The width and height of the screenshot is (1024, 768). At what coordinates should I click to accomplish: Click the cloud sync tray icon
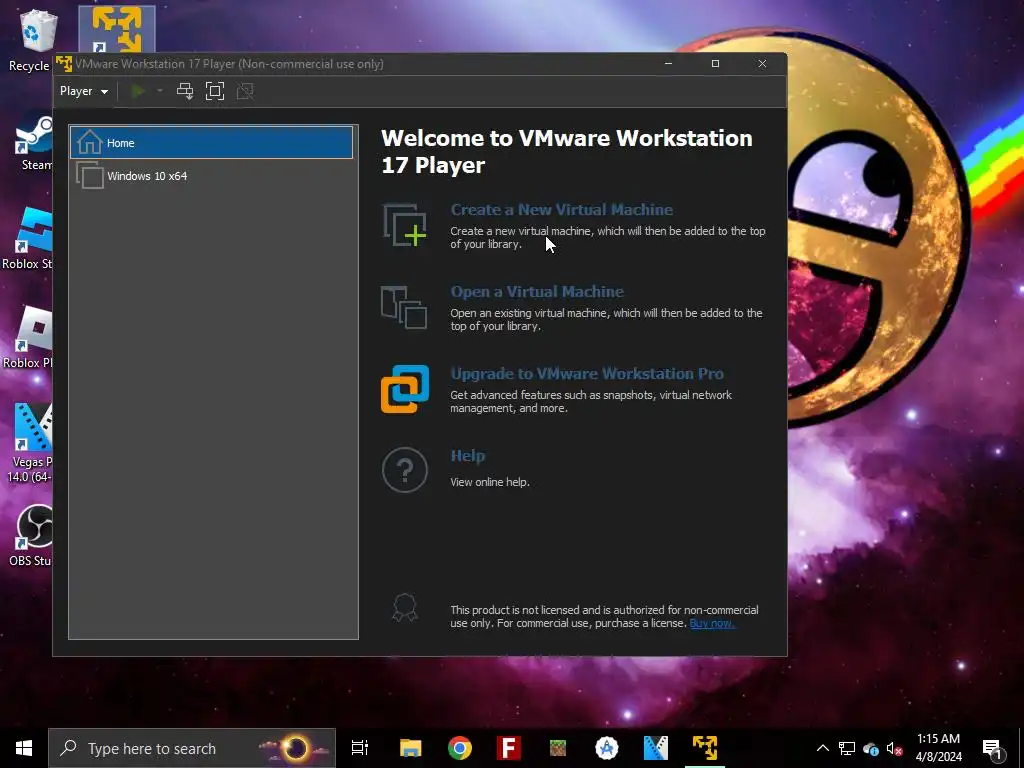click(871, 748)
